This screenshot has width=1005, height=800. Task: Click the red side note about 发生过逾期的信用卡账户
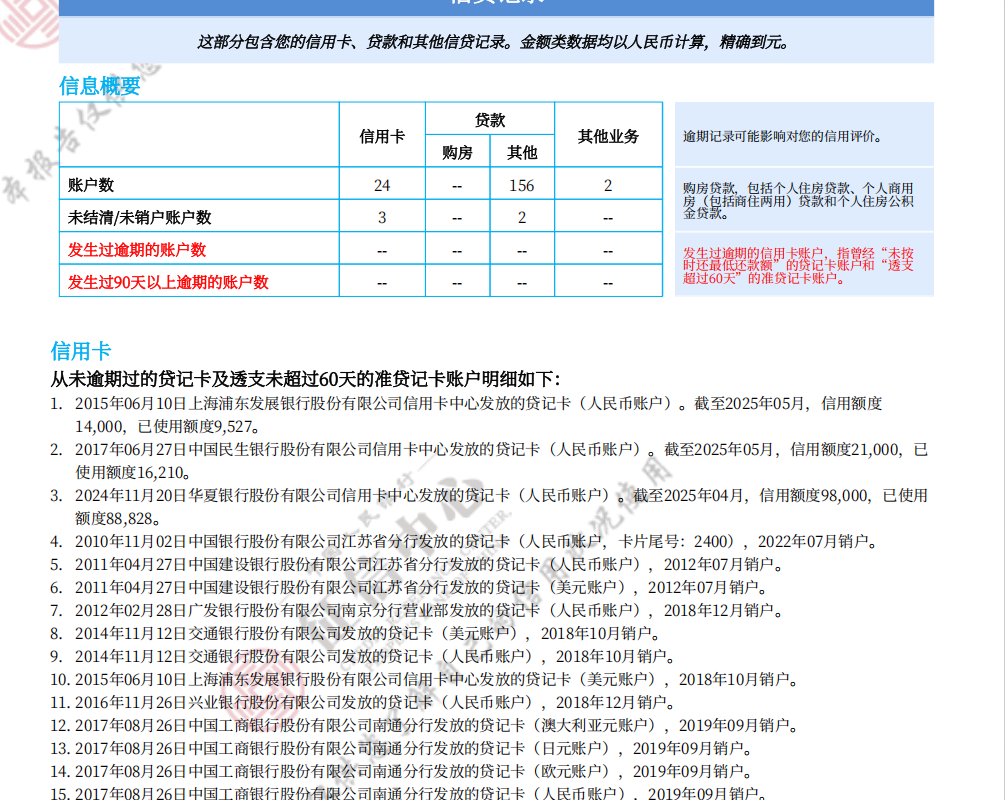pyautogui.click(x=798, y=265)
